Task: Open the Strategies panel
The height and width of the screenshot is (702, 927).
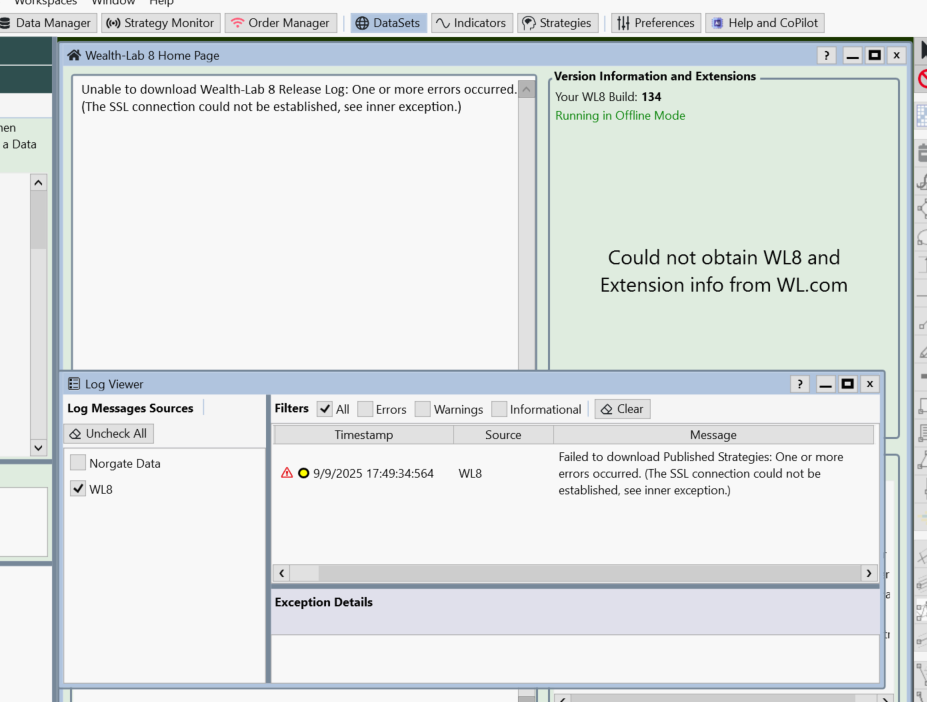Action: point(557,23)
